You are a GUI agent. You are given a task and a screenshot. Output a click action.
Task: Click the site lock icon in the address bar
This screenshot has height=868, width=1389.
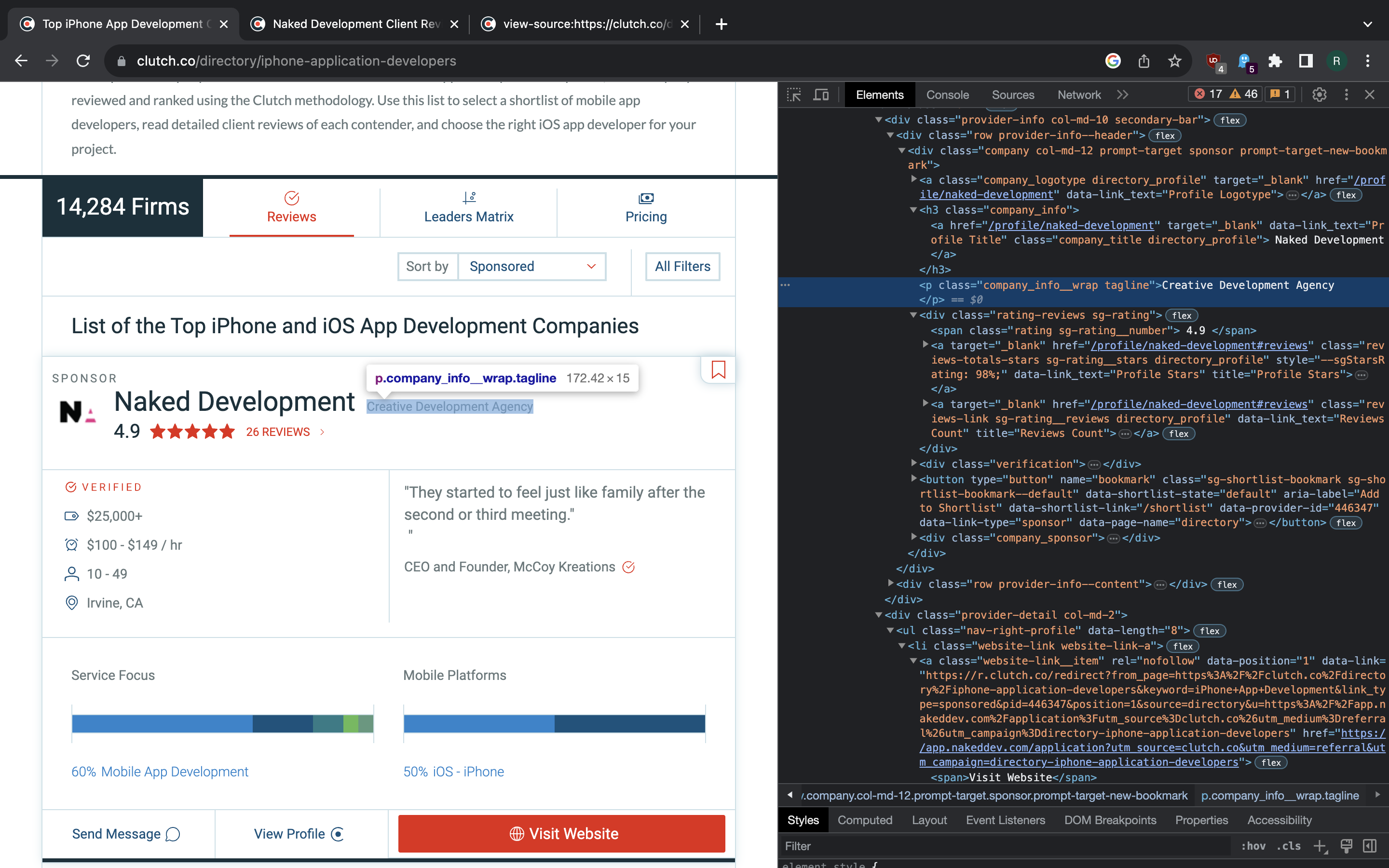pyautogui.click(x=121, y=61)
